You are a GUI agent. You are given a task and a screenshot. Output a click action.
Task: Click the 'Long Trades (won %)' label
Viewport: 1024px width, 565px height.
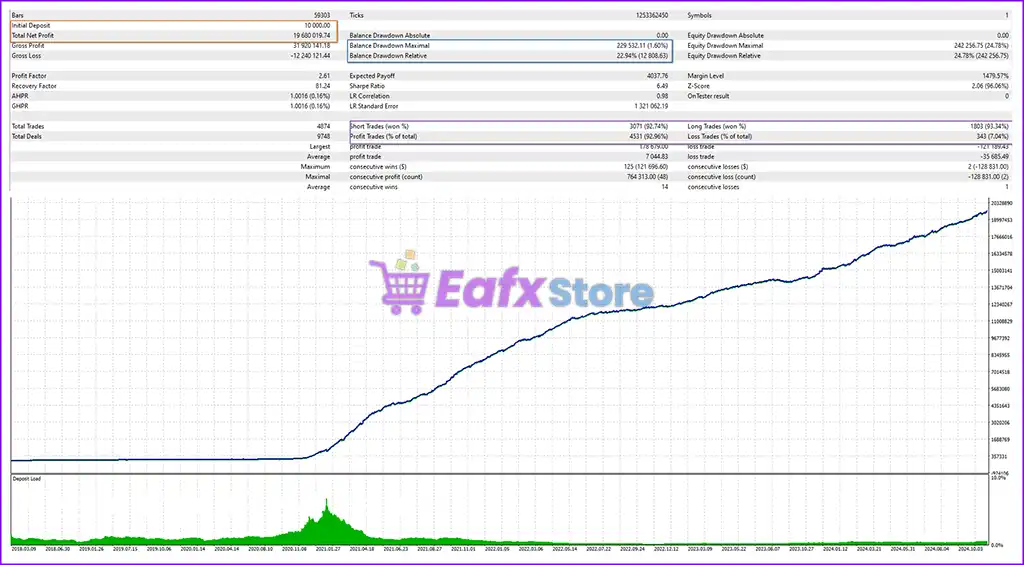716,126
